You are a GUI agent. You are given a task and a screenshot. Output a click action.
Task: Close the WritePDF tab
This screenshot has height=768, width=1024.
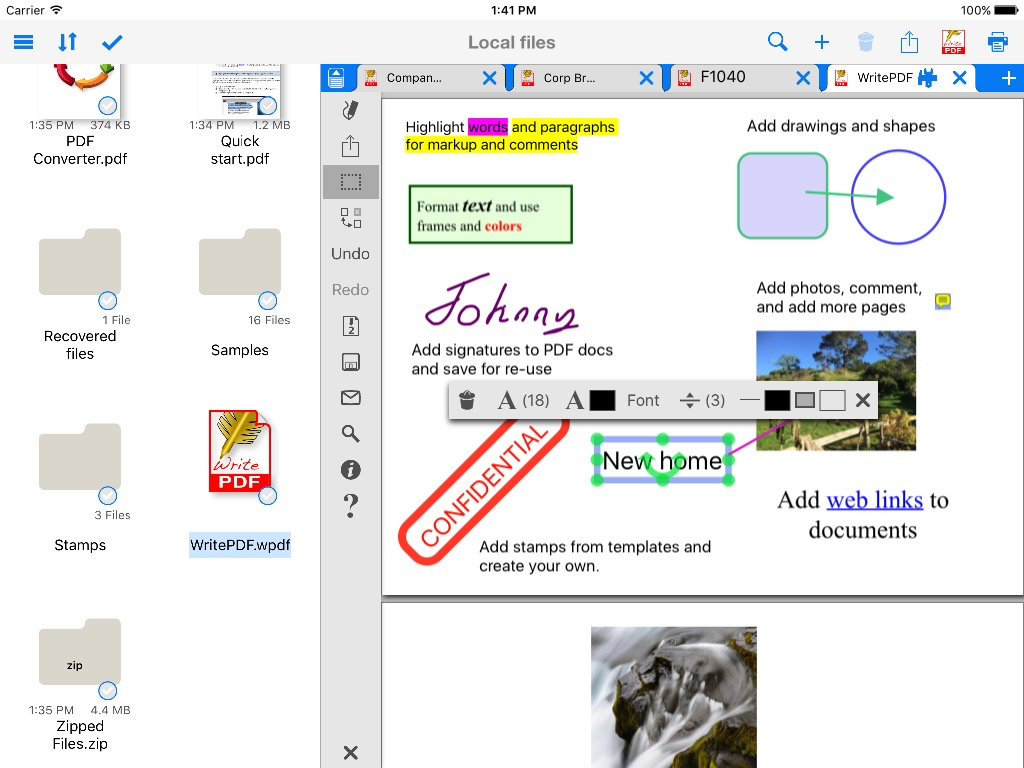959,78
